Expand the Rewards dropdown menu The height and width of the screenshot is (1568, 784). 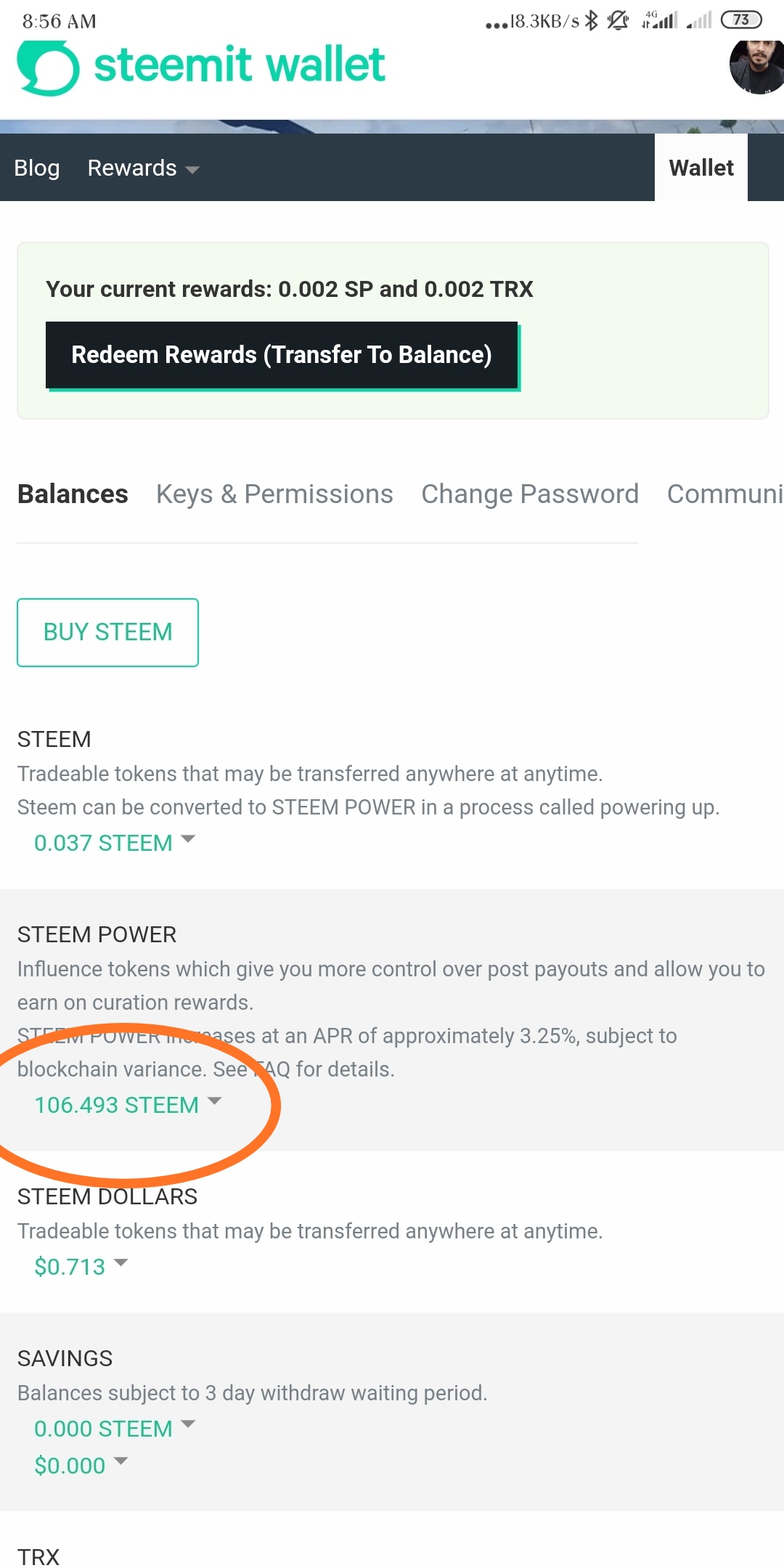pyautogui.click(x=143, y=168)
